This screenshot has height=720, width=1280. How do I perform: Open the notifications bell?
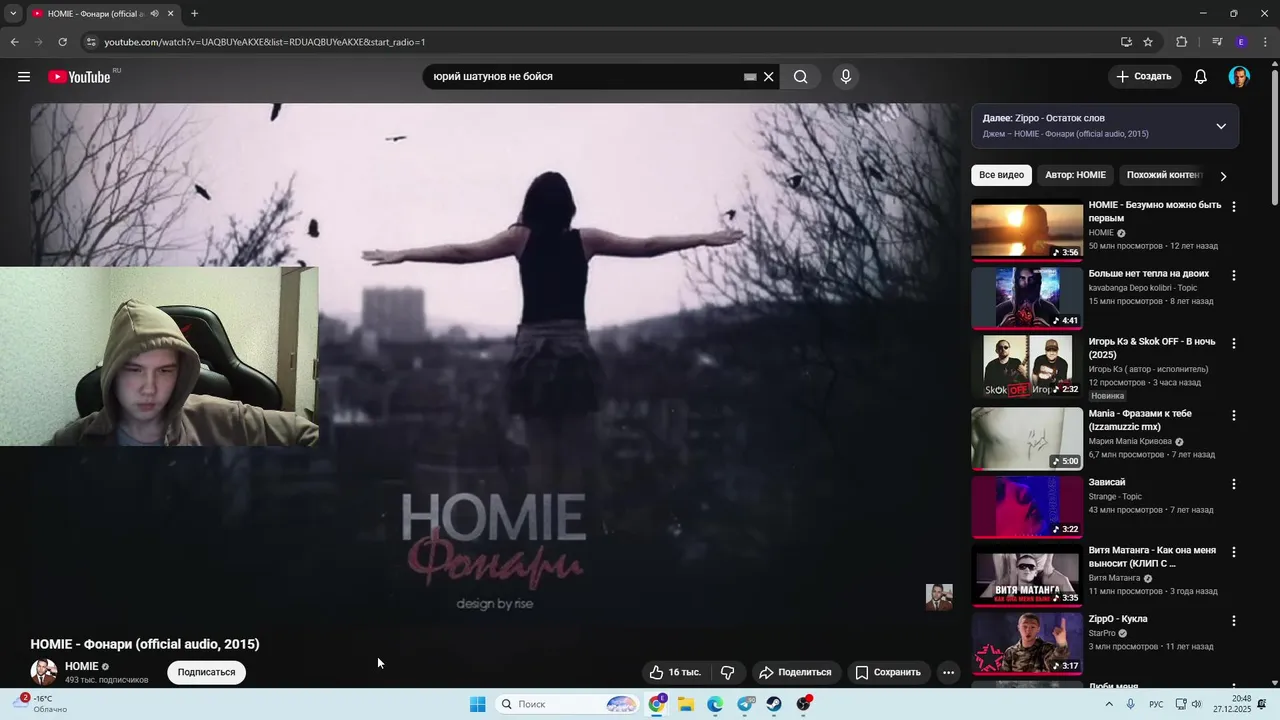coord(1201,77)
